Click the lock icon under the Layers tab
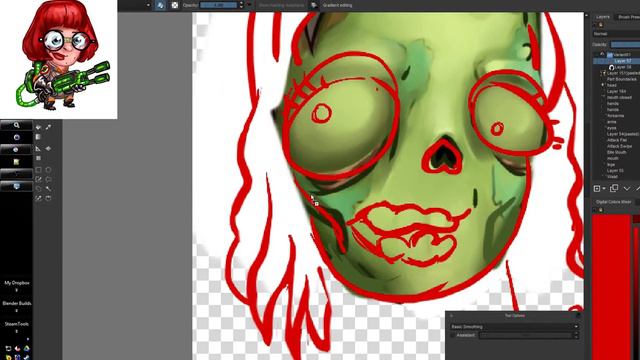 click(600, 25)
